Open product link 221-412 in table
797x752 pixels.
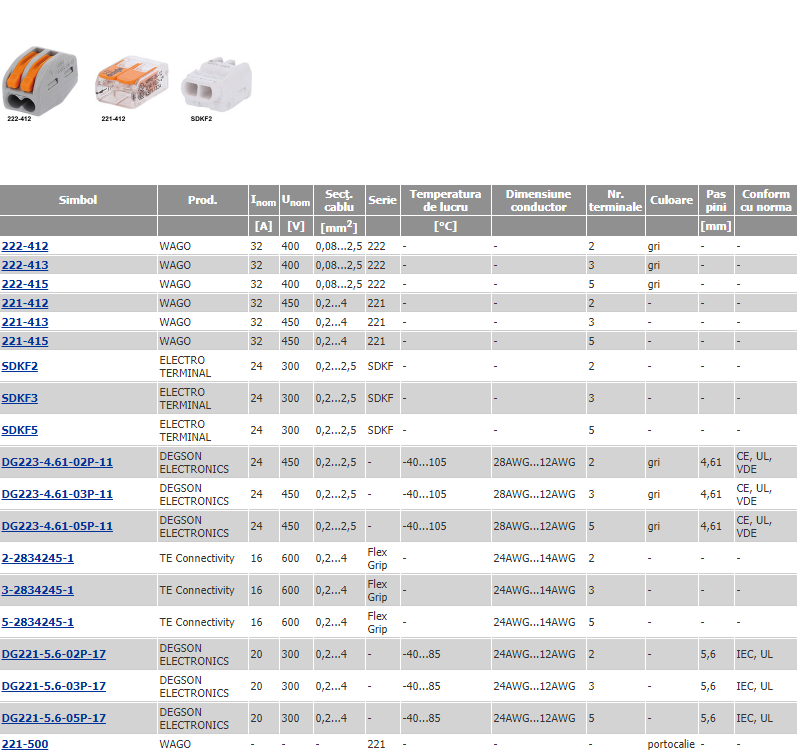(25, 303)
